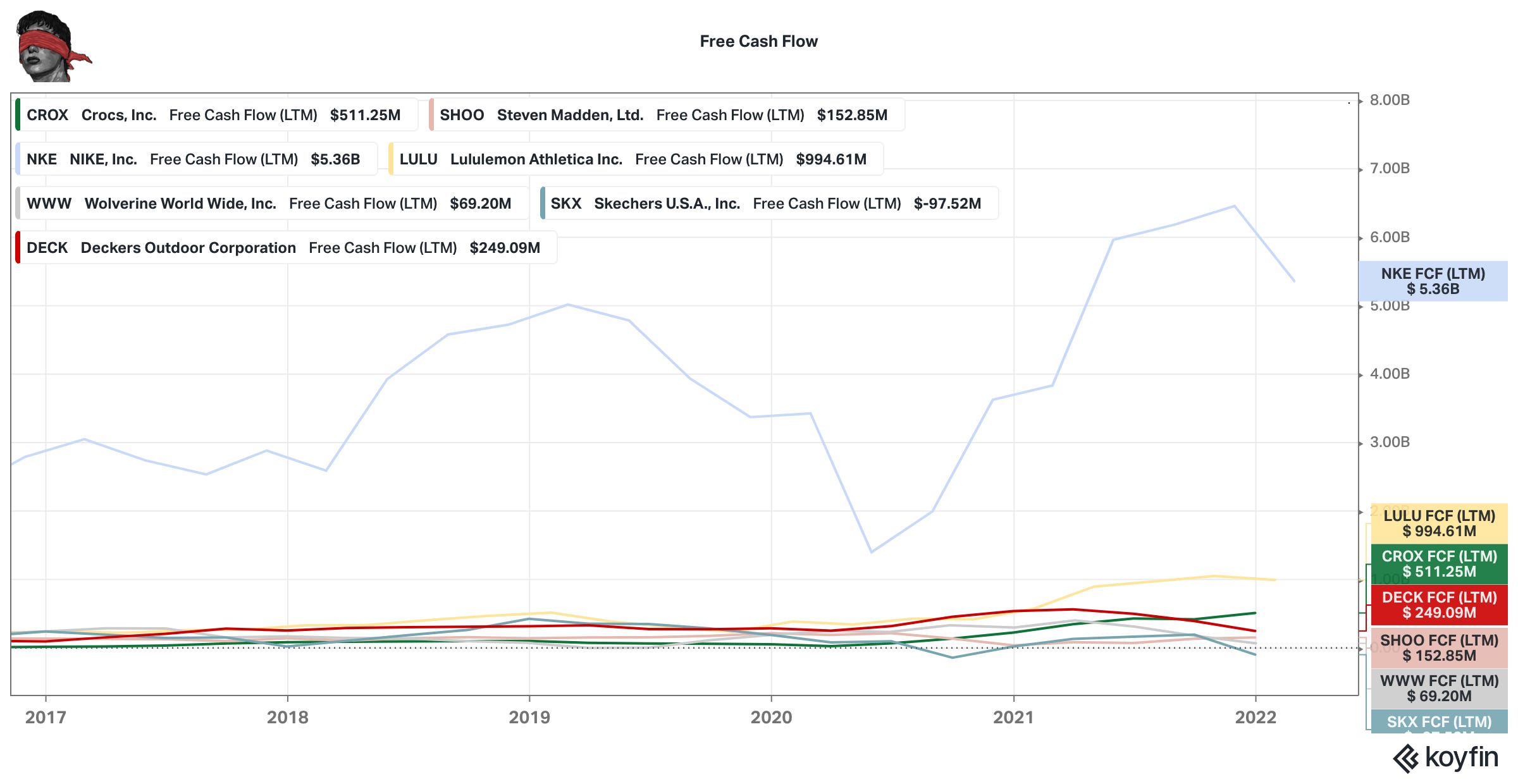The image size is (1518, 784).
Task: Click the blindfolded head logo image
Action: tap(54, 46)
